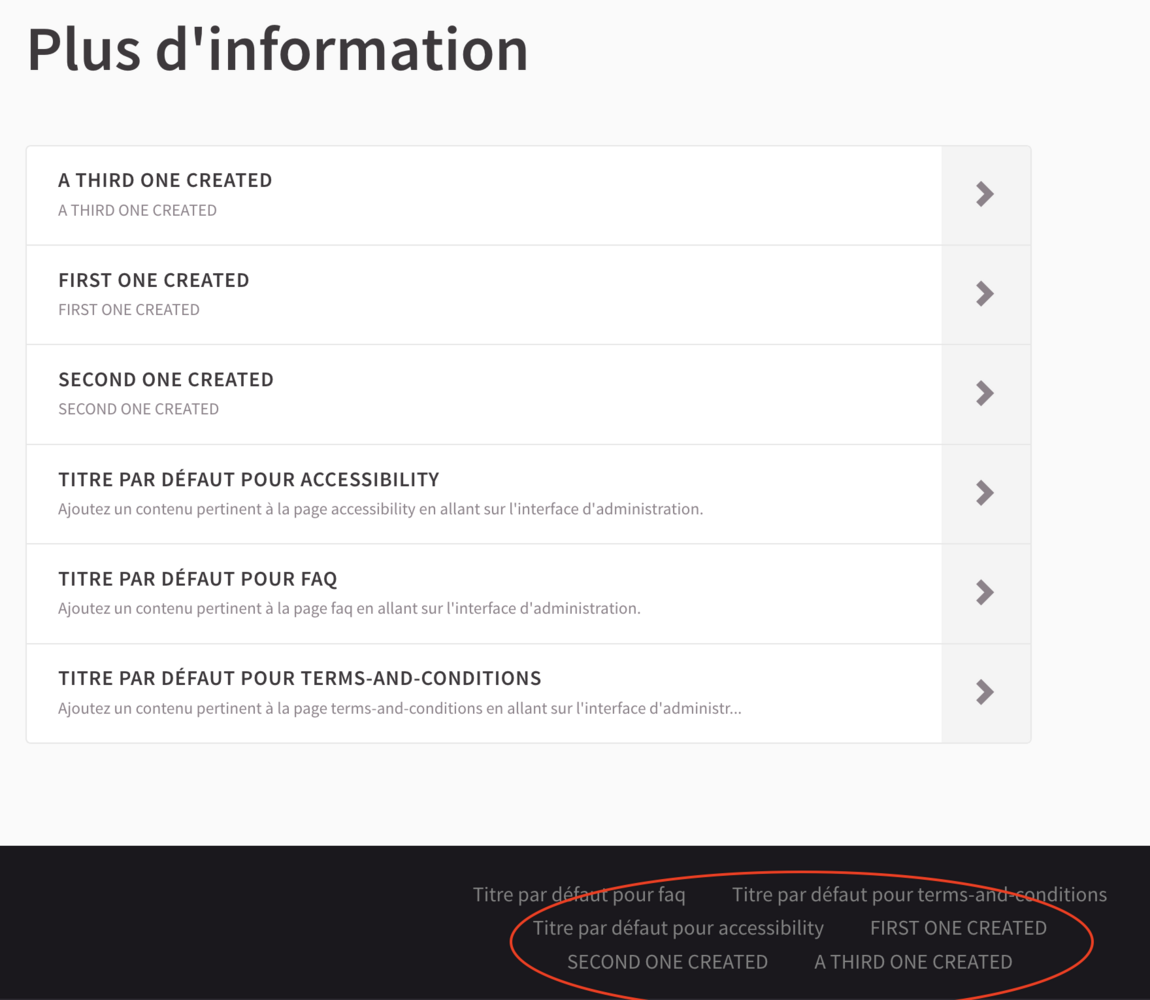Screen dimensions: 1150x1000
Task: Expand the accessibility row using its chevron
Action: tap(985, 492)
